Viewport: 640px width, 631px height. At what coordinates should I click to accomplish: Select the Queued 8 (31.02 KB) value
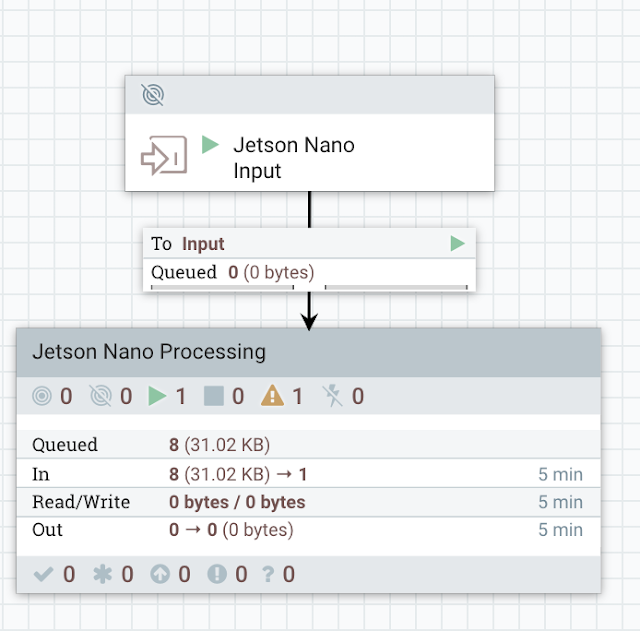click(220, 445)
